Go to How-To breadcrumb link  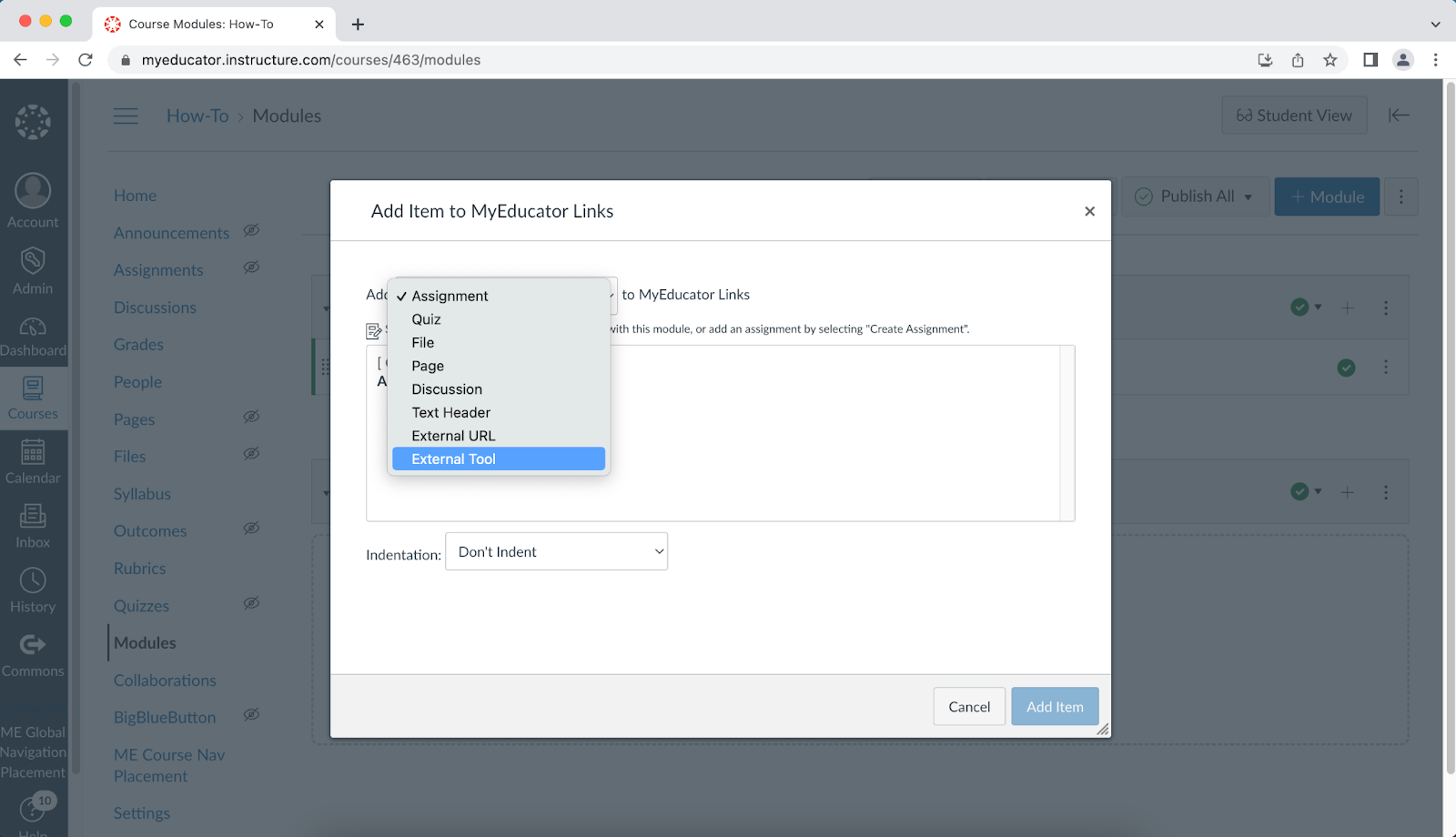(197, 116)
